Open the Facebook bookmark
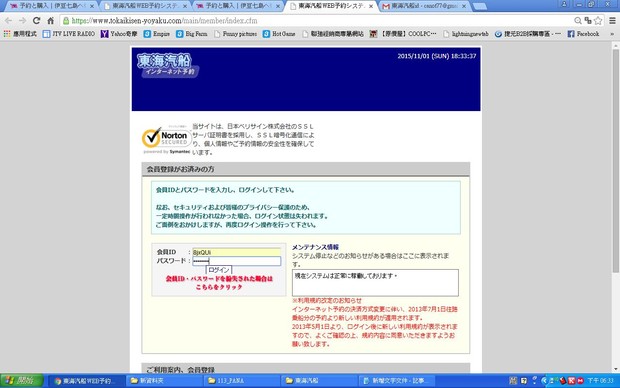The image size is (620, 388). (583, 34)
